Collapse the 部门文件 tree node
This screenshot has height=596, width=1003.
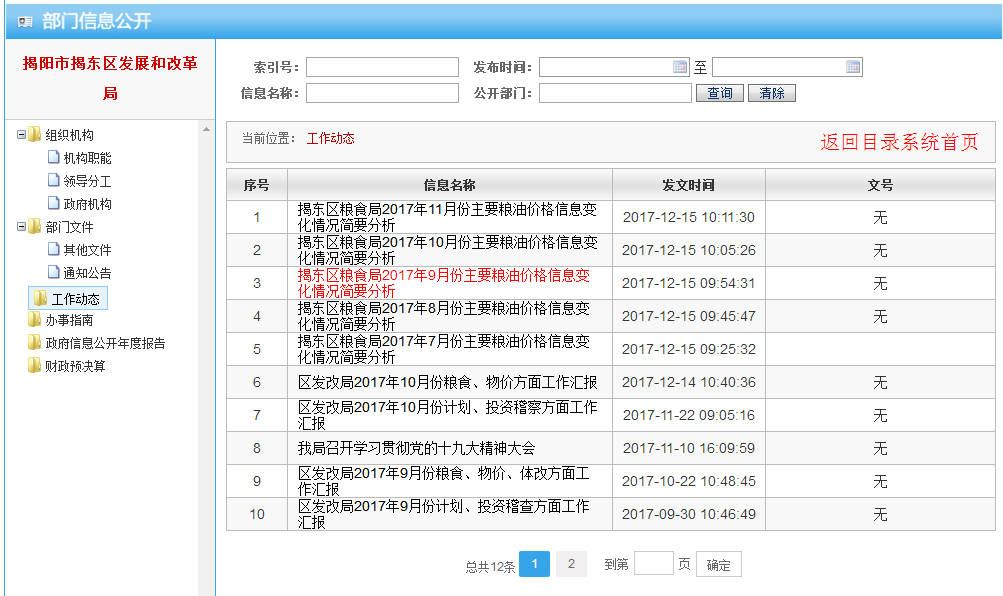21,226
